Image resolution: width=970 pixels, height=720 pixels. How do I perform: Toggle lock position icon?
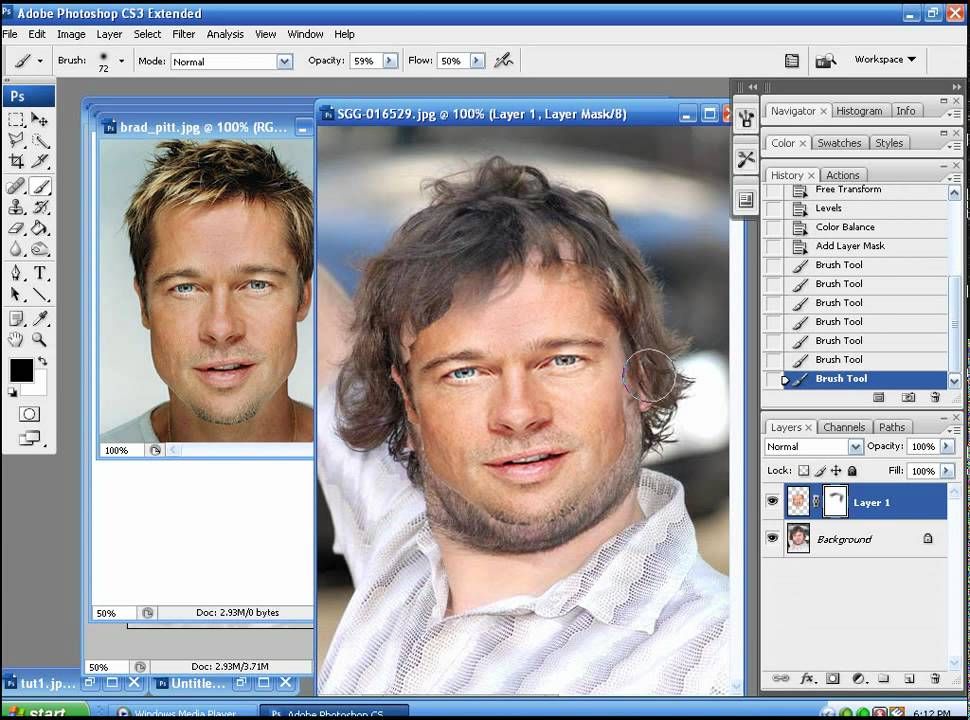[x=836, y=471]
